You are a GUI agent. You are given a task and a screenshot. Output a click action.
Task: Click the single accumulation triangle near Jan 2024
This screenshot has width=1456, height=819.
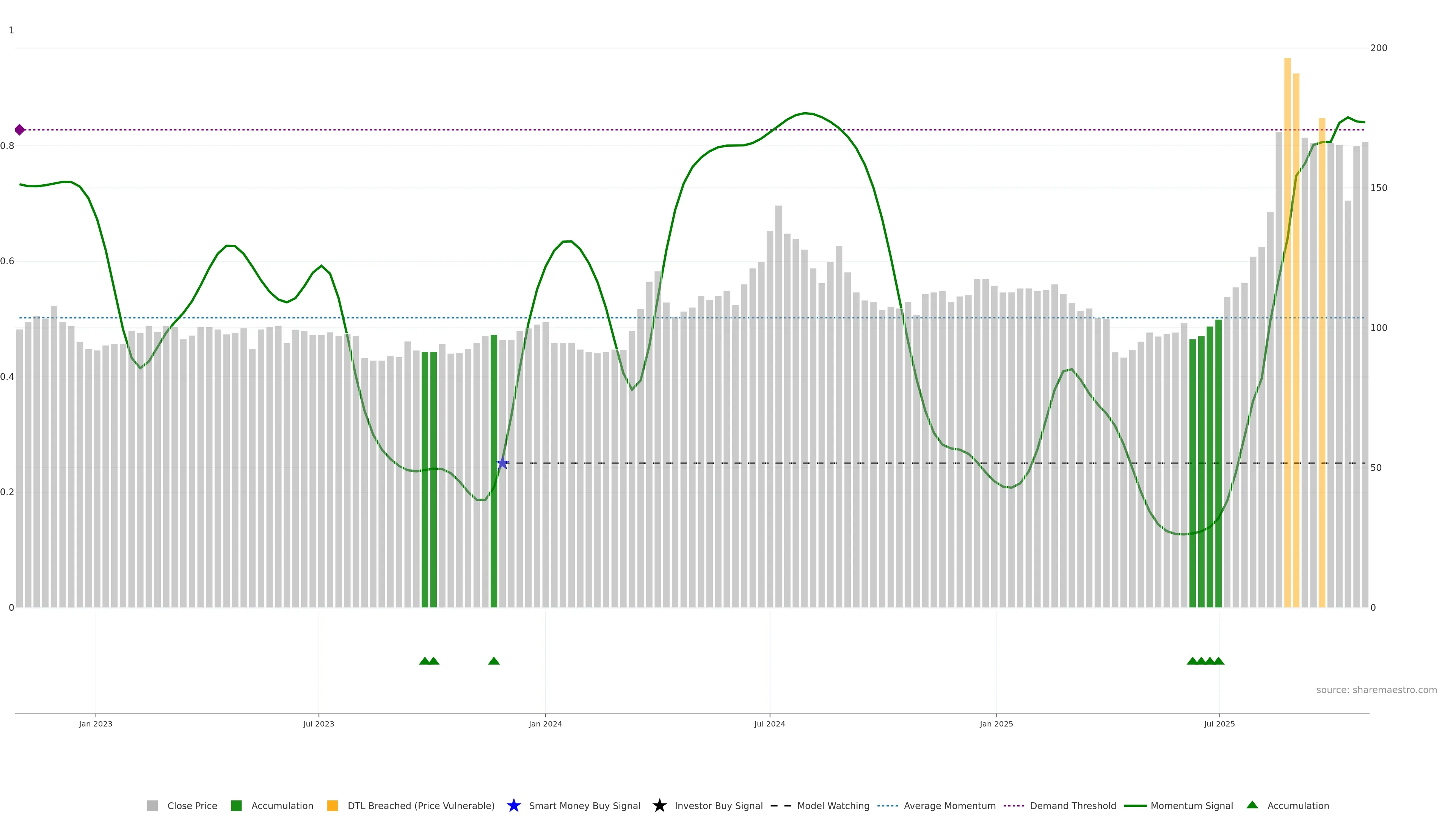point(493,661)
